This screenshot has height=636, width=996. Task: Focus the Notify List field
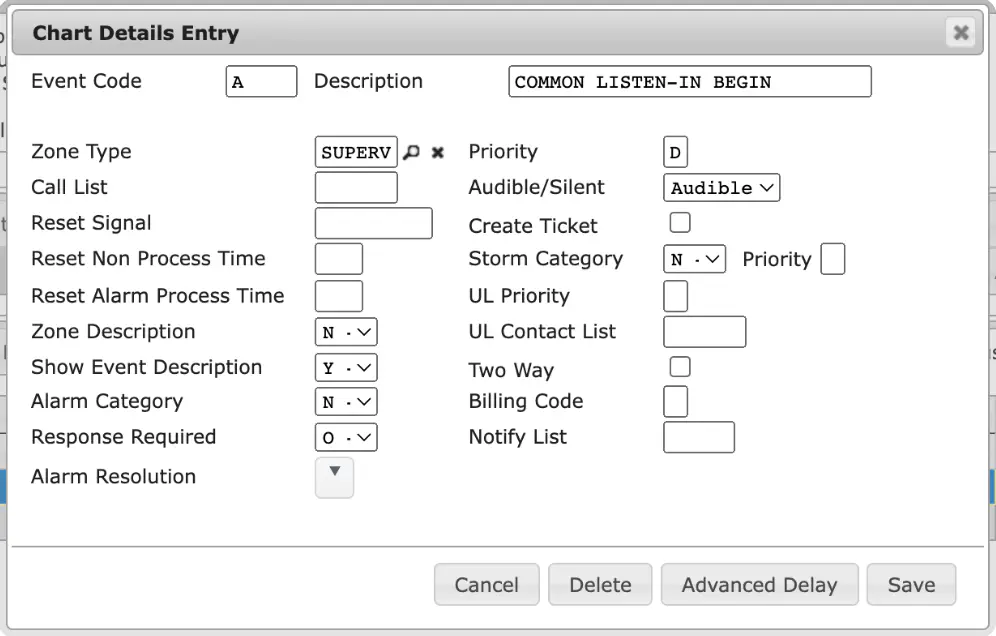(x=699, y=437)
